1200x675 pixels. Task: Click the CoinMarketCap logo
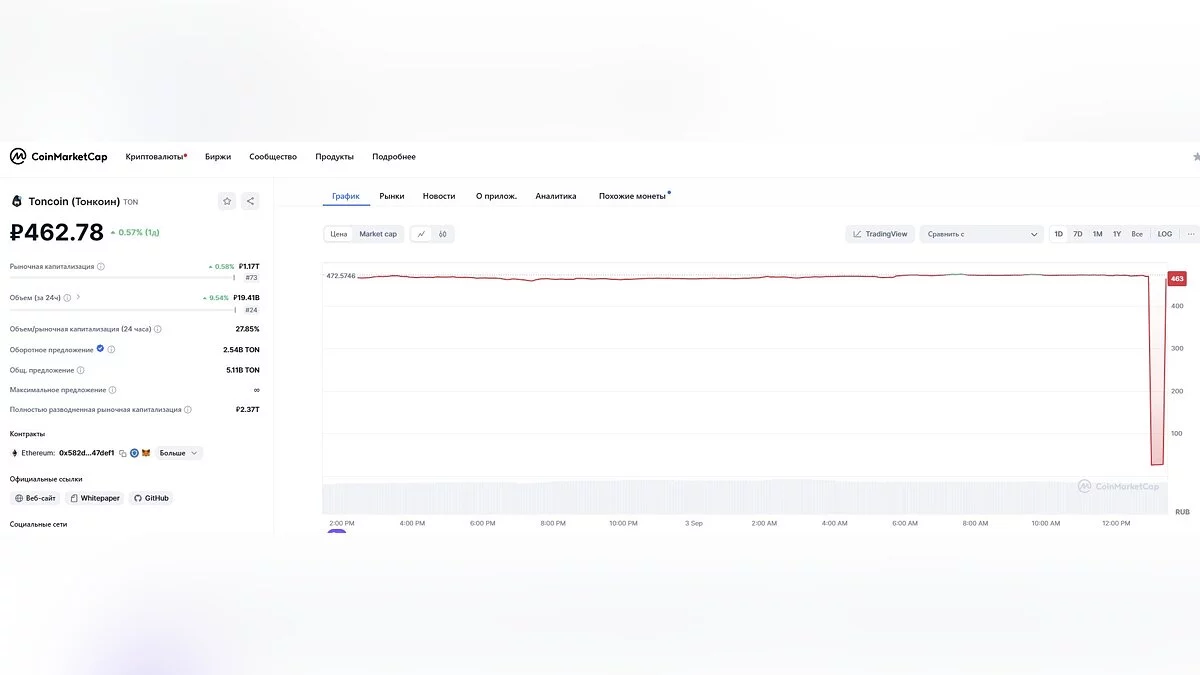[58, 157]
